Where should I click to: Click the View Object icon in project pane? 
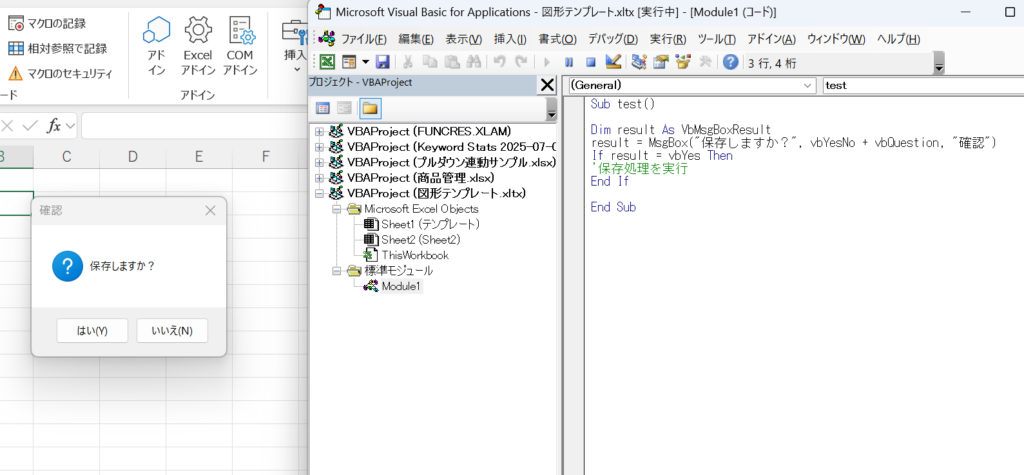344,108
